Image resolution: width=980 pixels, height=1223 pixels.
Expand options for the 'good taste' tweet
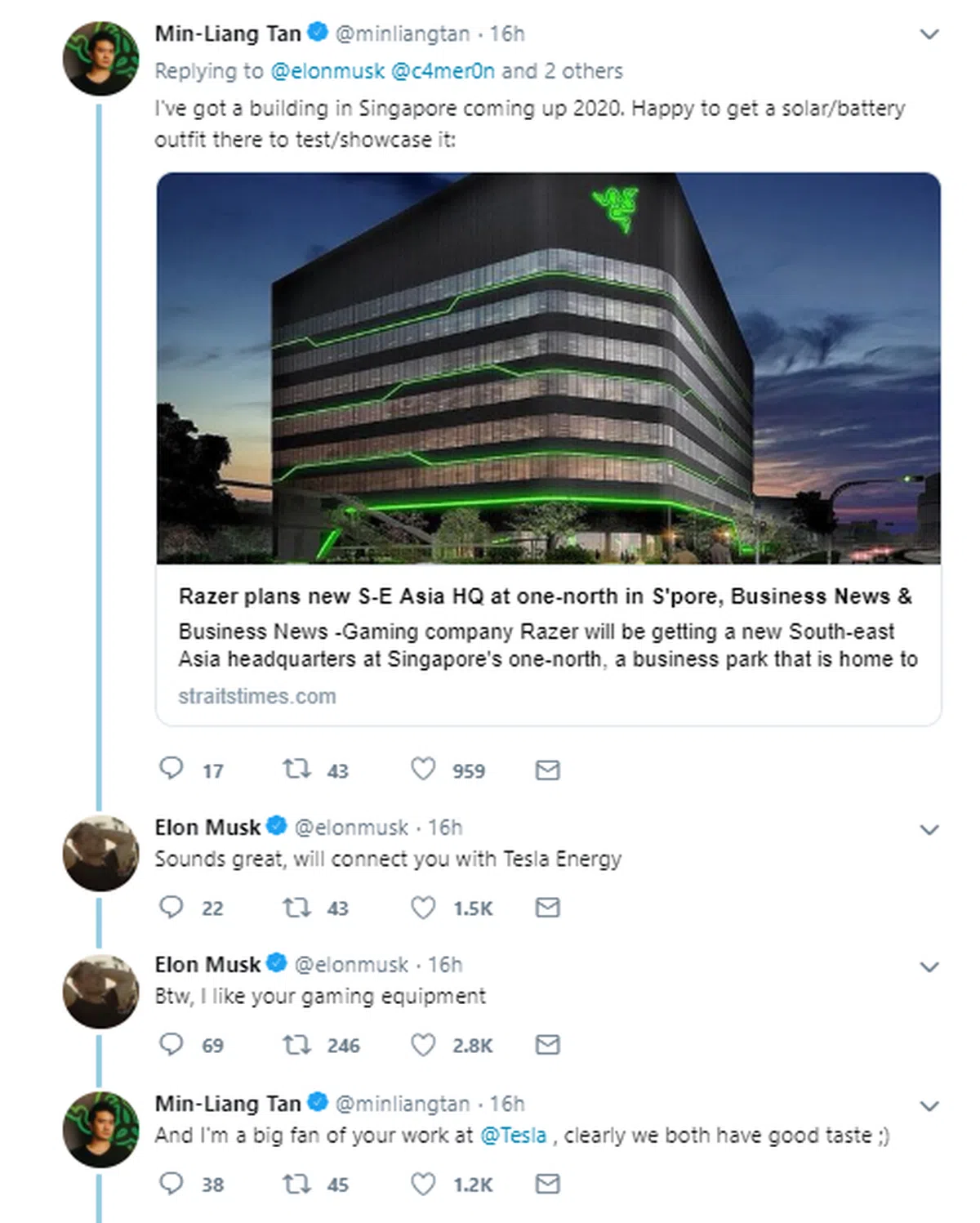pos(929,1106)
